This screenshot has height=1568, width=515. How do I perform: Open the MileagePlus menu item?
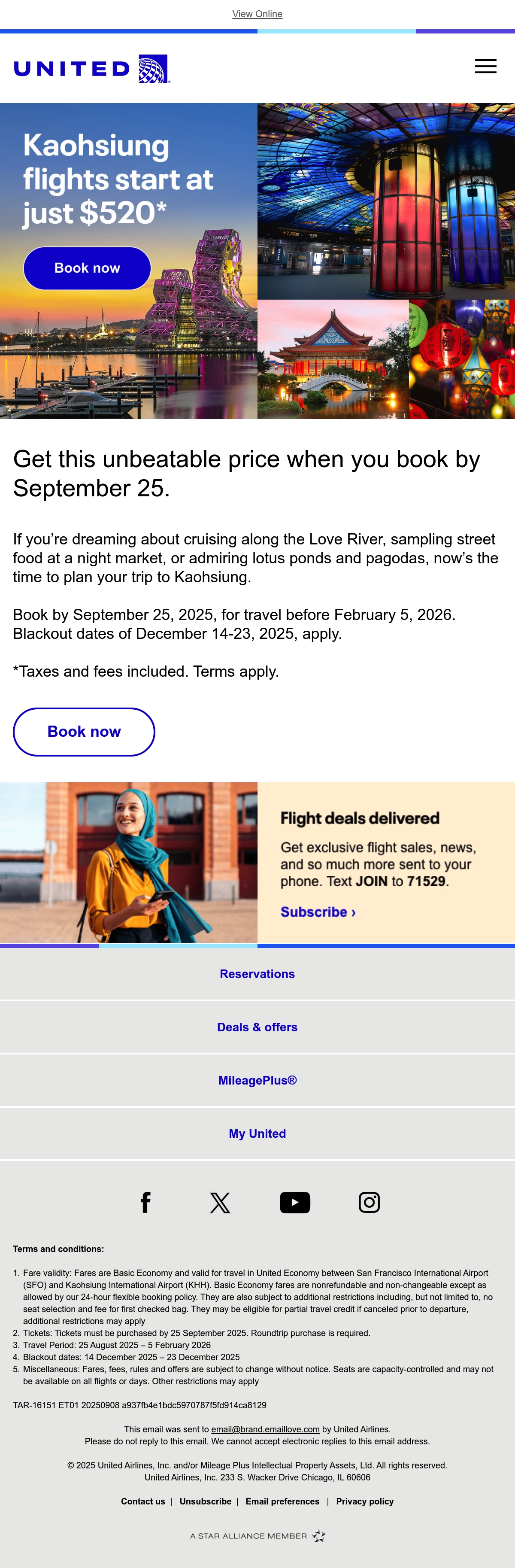(x=257, y=1080)
